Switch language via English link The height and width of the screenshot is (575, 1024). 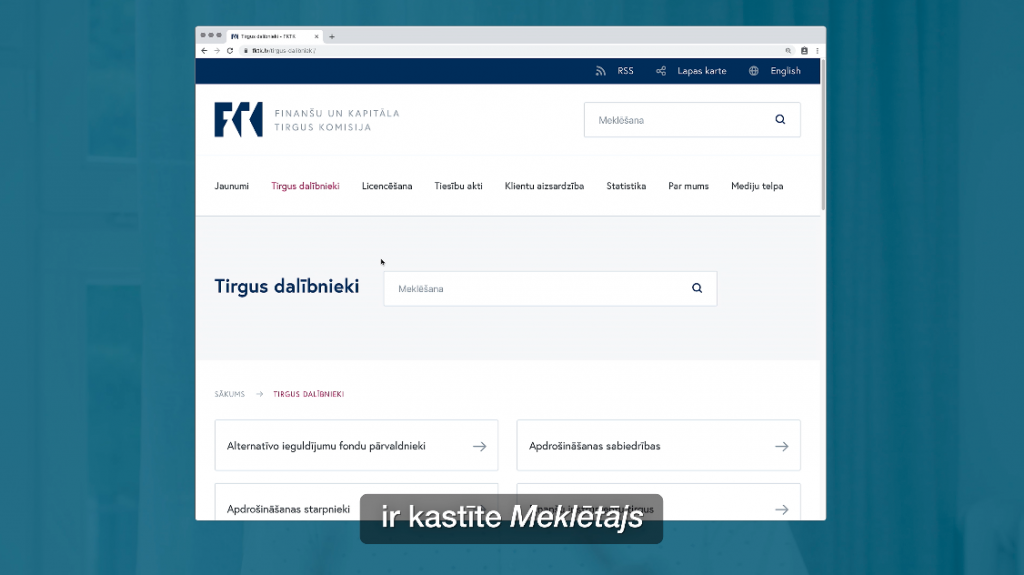click(x=785, y=71)
